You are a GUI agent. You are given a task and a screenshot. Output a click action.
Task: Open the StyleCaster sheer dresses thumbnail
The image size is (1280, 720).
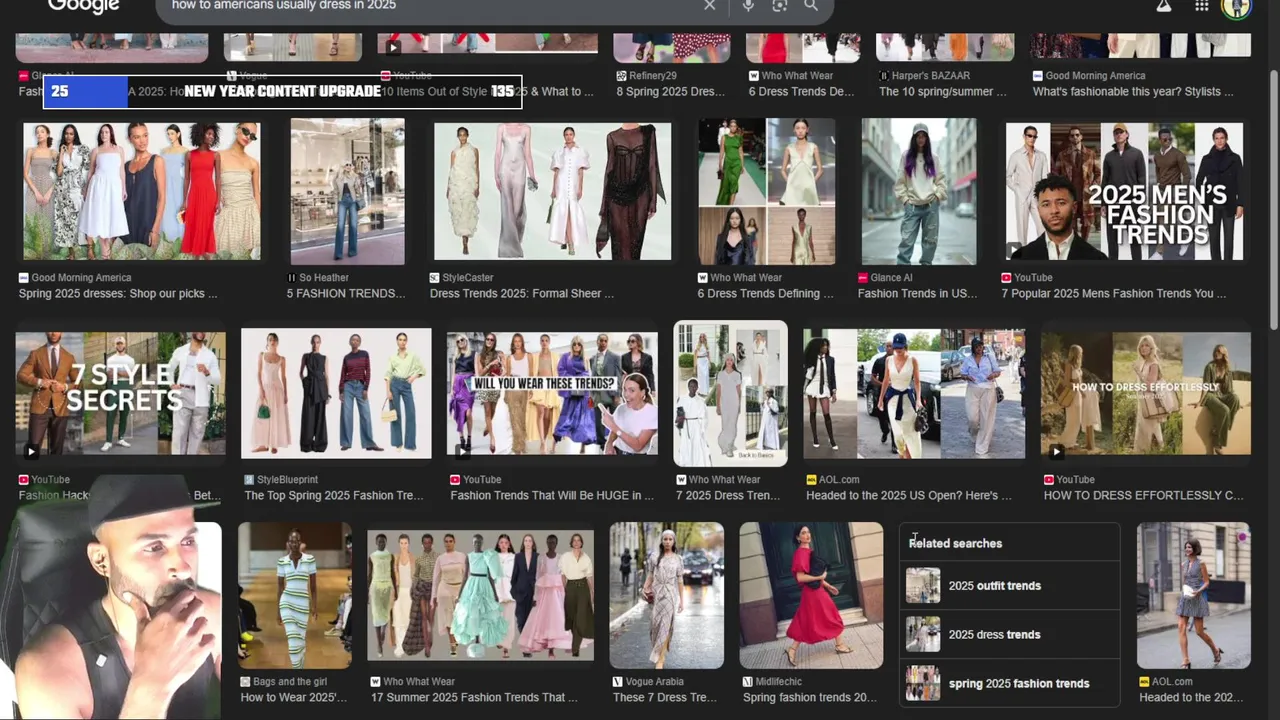pyautogui.click(x=553, y=191)
